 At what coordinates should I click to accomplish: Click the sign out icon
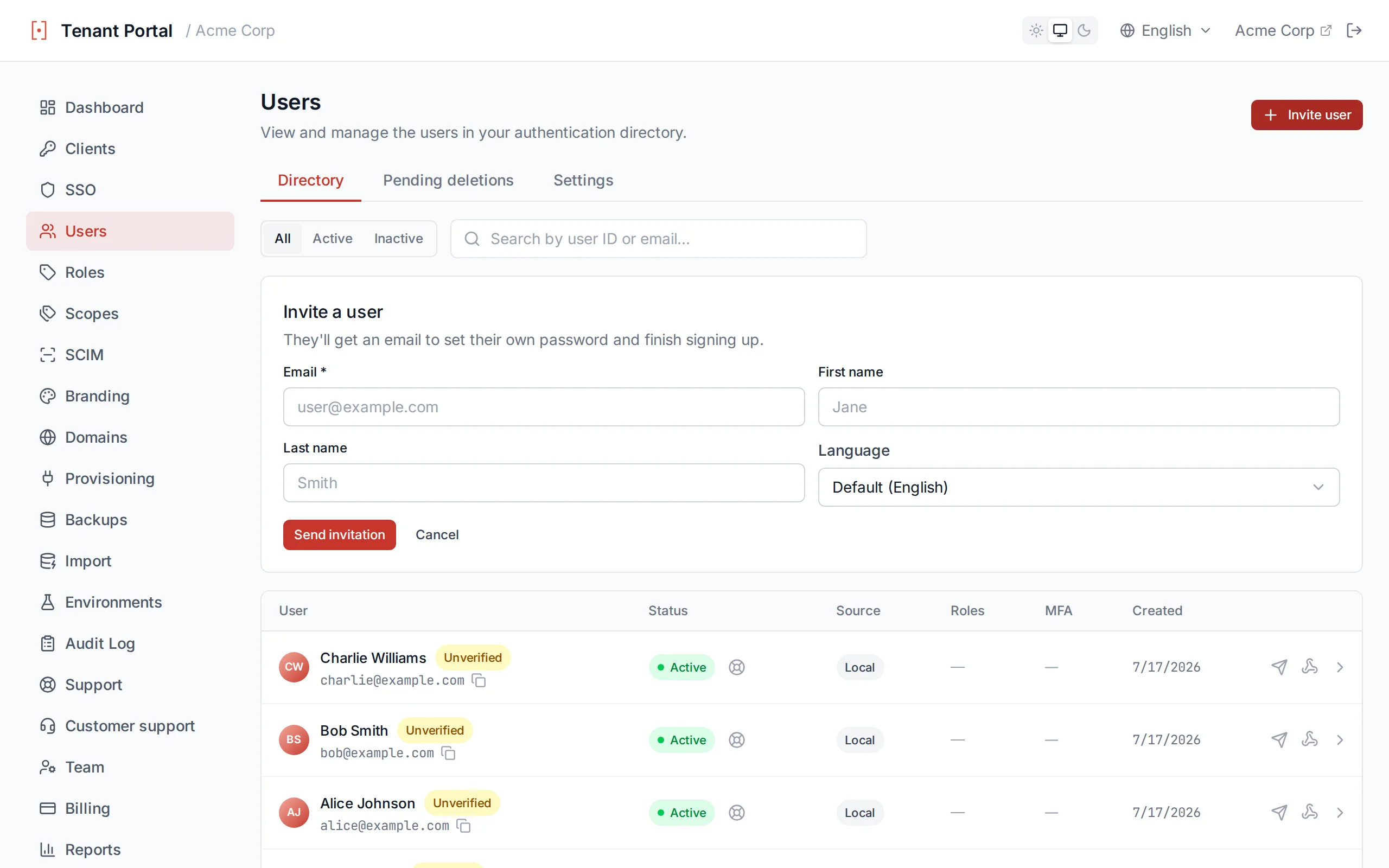coord(1354,30)
